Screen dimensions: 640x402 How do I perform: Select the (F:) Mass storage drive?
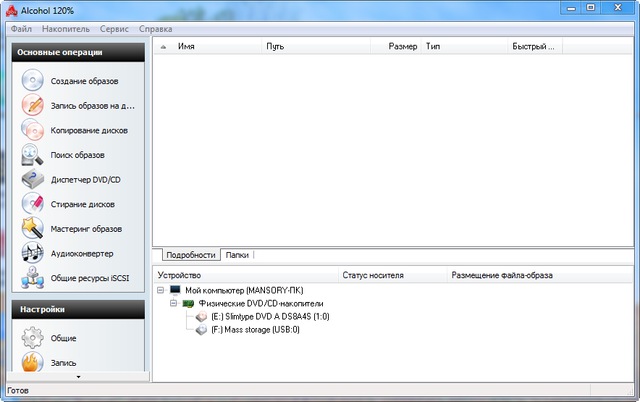tap(255, 329)
